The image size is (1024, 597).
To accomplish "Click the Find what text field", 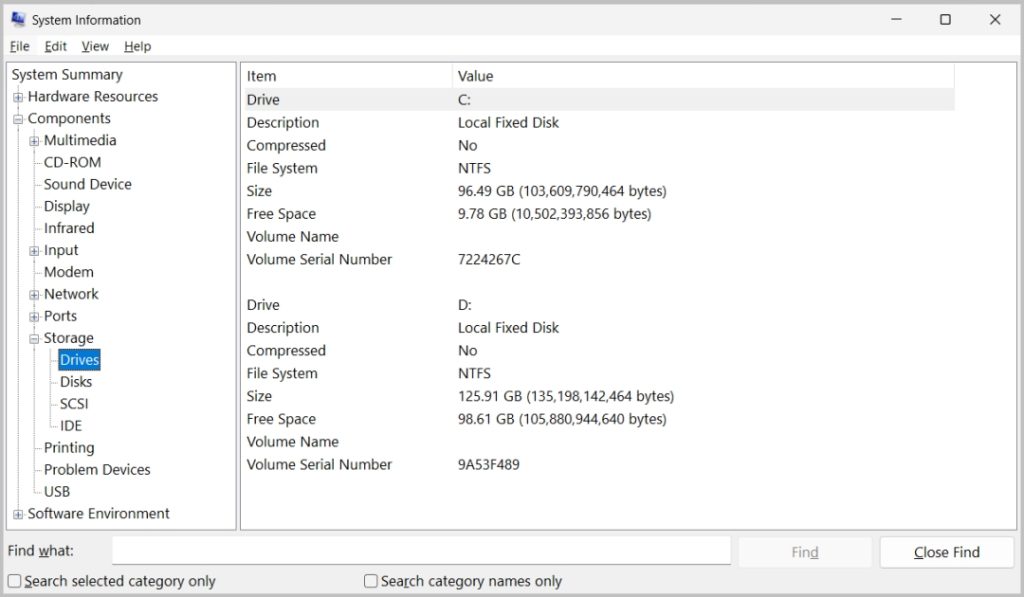I will pyautogui.click(x=421, y=551).
